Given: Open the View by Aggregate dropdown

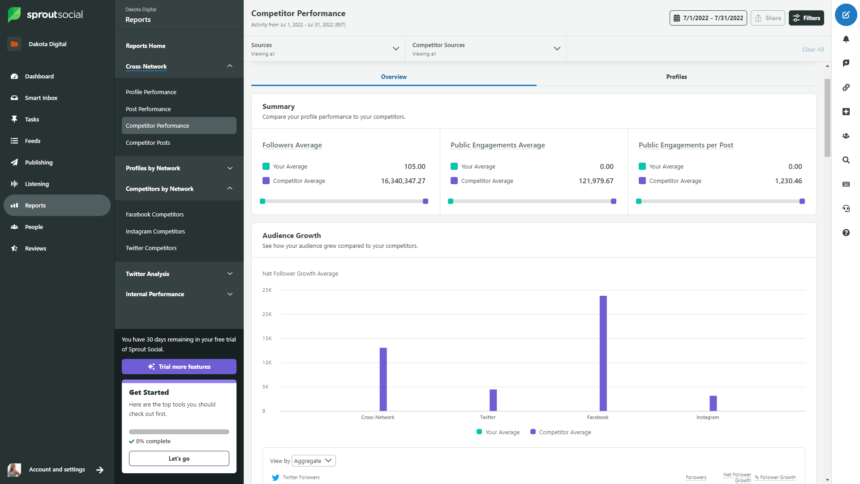Looking at the screenshot, I should pos(315,461).
